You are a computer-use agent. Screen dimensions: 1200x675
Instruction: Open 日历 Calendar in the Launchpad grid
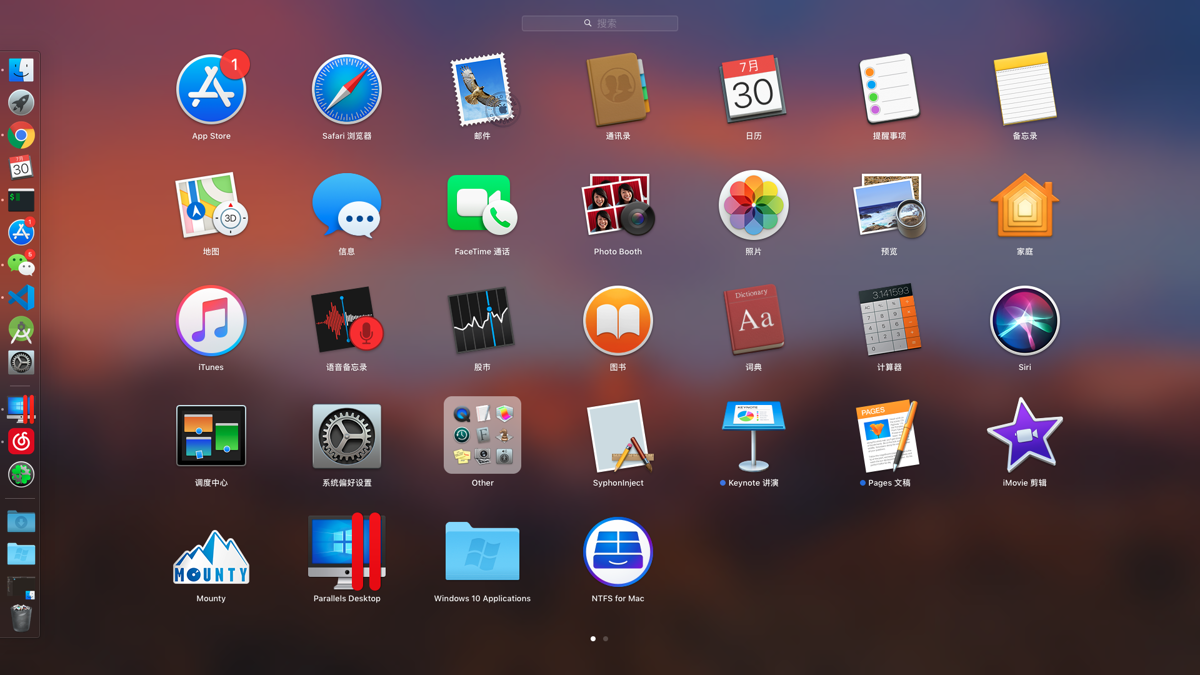pos(753,90)
